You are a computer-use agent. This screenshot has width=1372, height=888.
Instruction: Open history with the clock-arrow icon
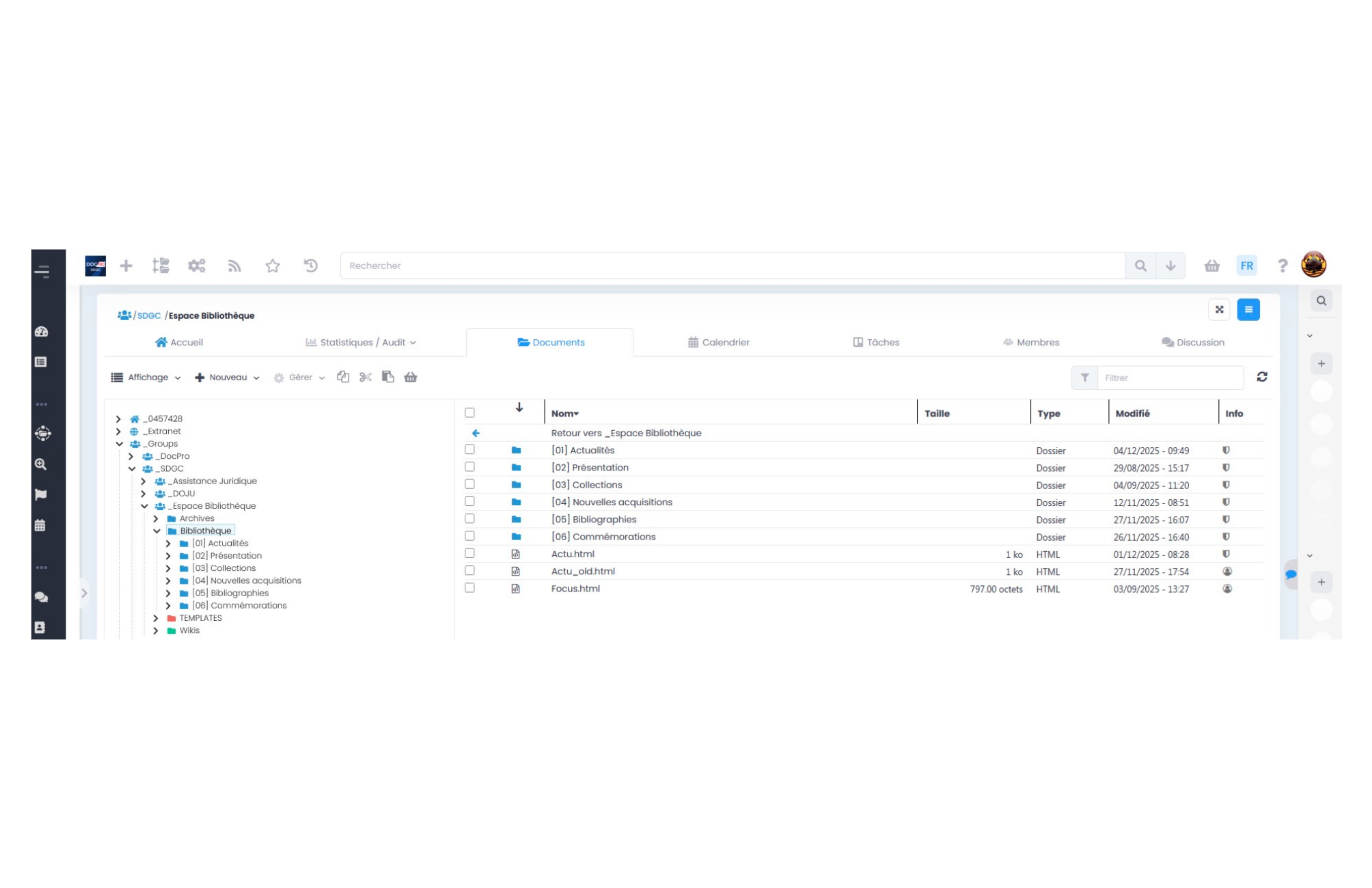coord(311,266)
